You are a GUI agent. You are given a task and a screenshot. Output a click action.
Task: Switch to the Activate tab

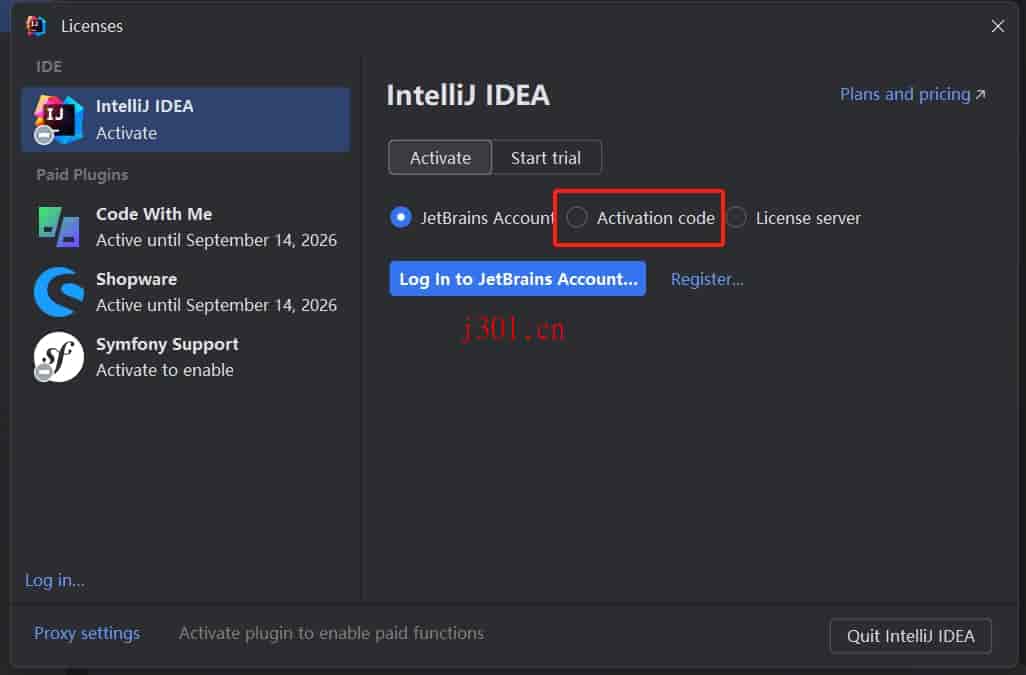(440, 158)
